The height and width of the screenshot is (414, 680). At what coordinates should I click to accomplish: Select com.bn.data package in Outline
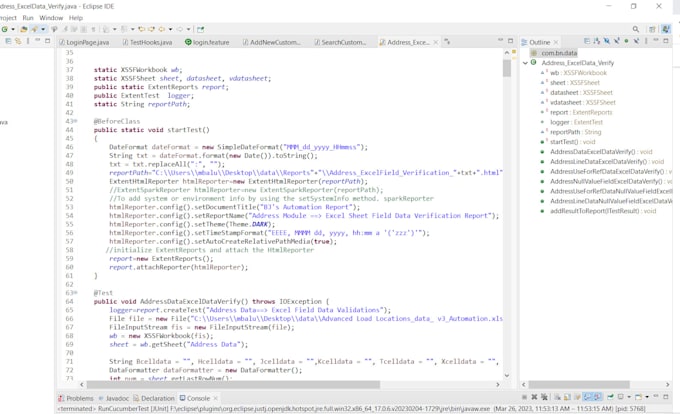click(x=559, y=52)
